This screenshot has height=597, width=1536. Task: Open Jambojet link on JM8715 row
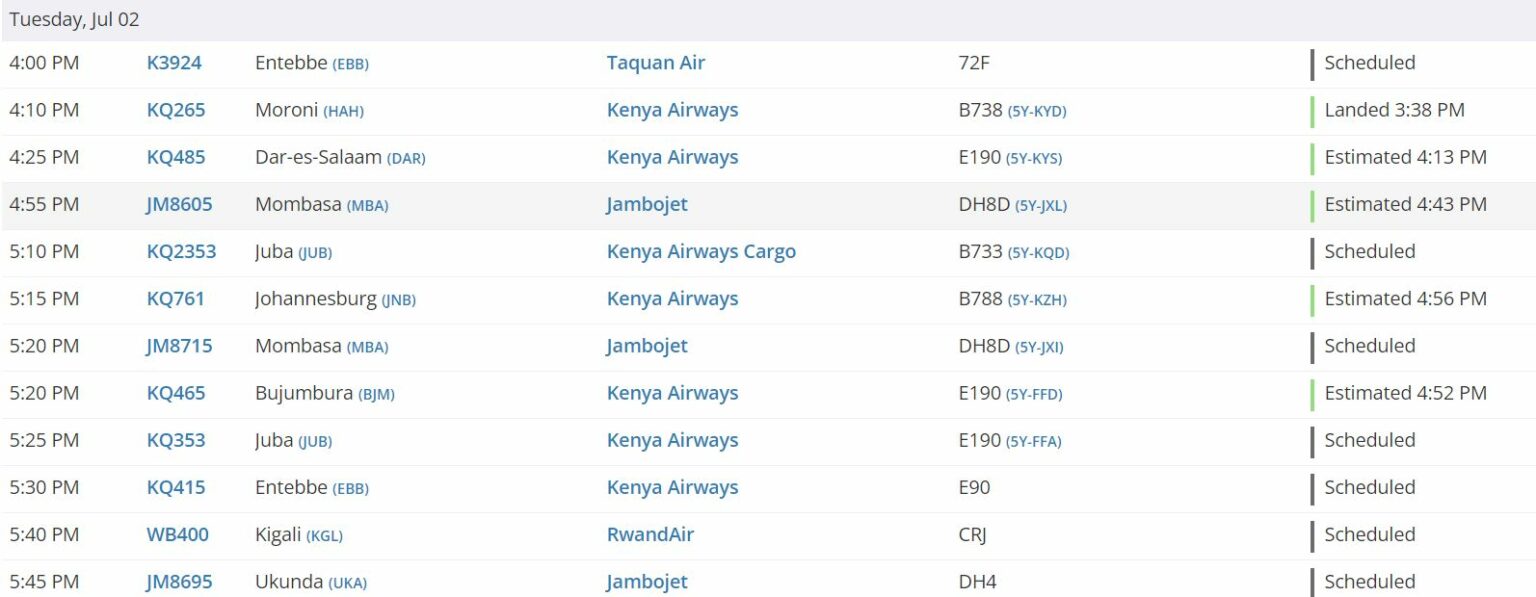[645, 345]
